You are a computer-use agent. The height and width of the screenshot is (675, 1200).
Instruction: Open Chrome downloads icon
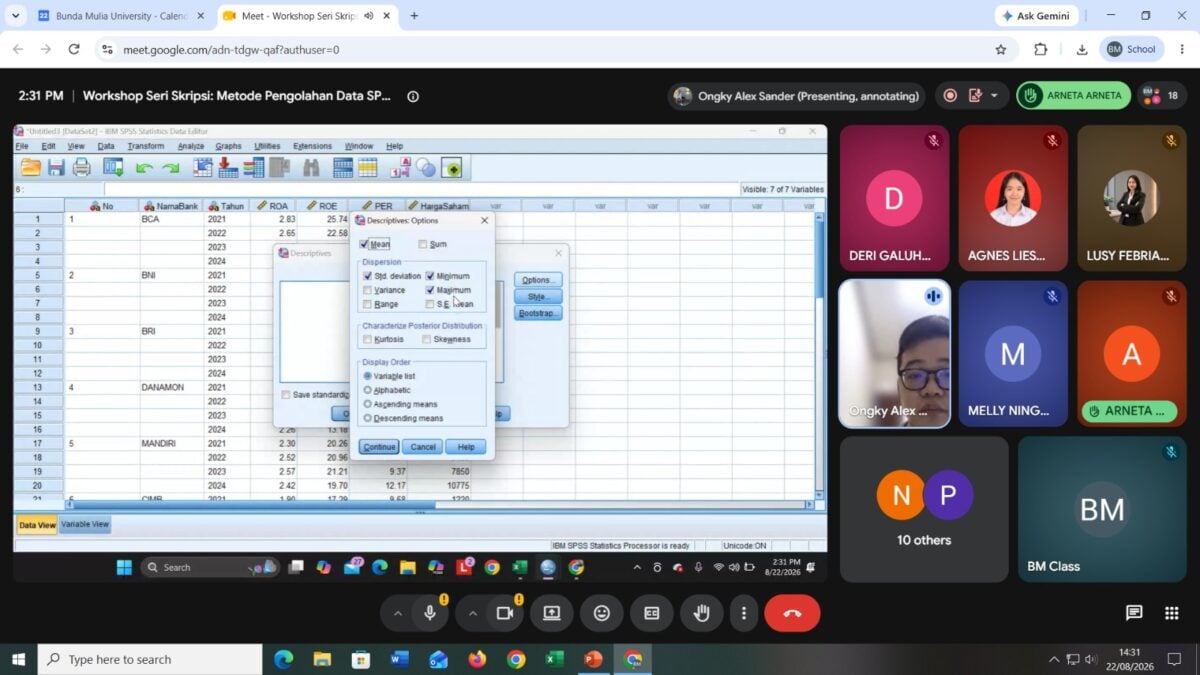(x=1082, y=49)
